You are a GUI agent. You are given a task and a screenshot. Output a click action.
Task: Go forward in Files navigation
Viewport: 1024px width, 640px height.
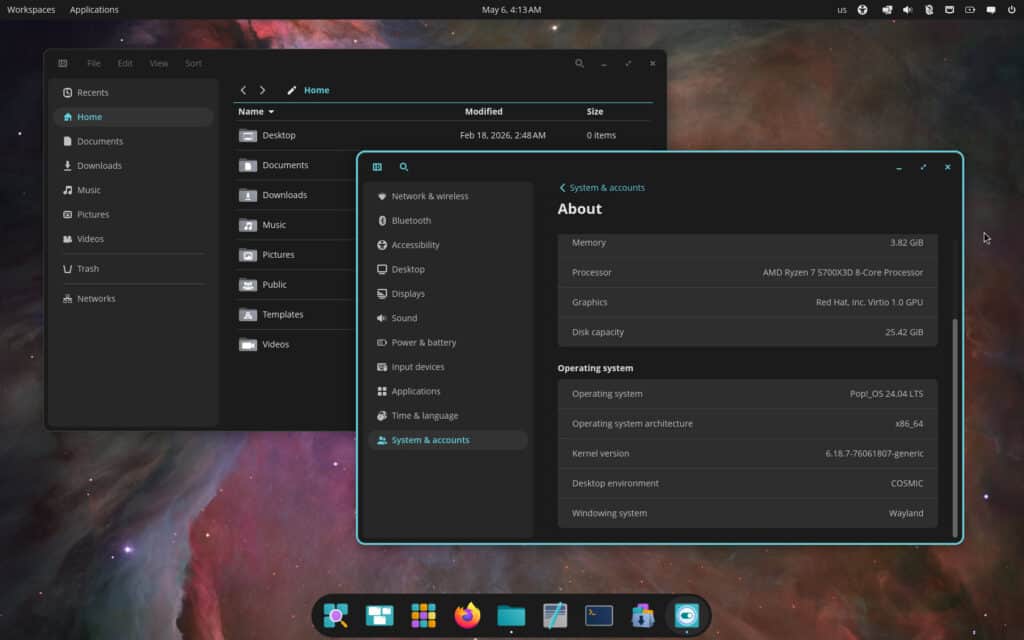point(263,90)
